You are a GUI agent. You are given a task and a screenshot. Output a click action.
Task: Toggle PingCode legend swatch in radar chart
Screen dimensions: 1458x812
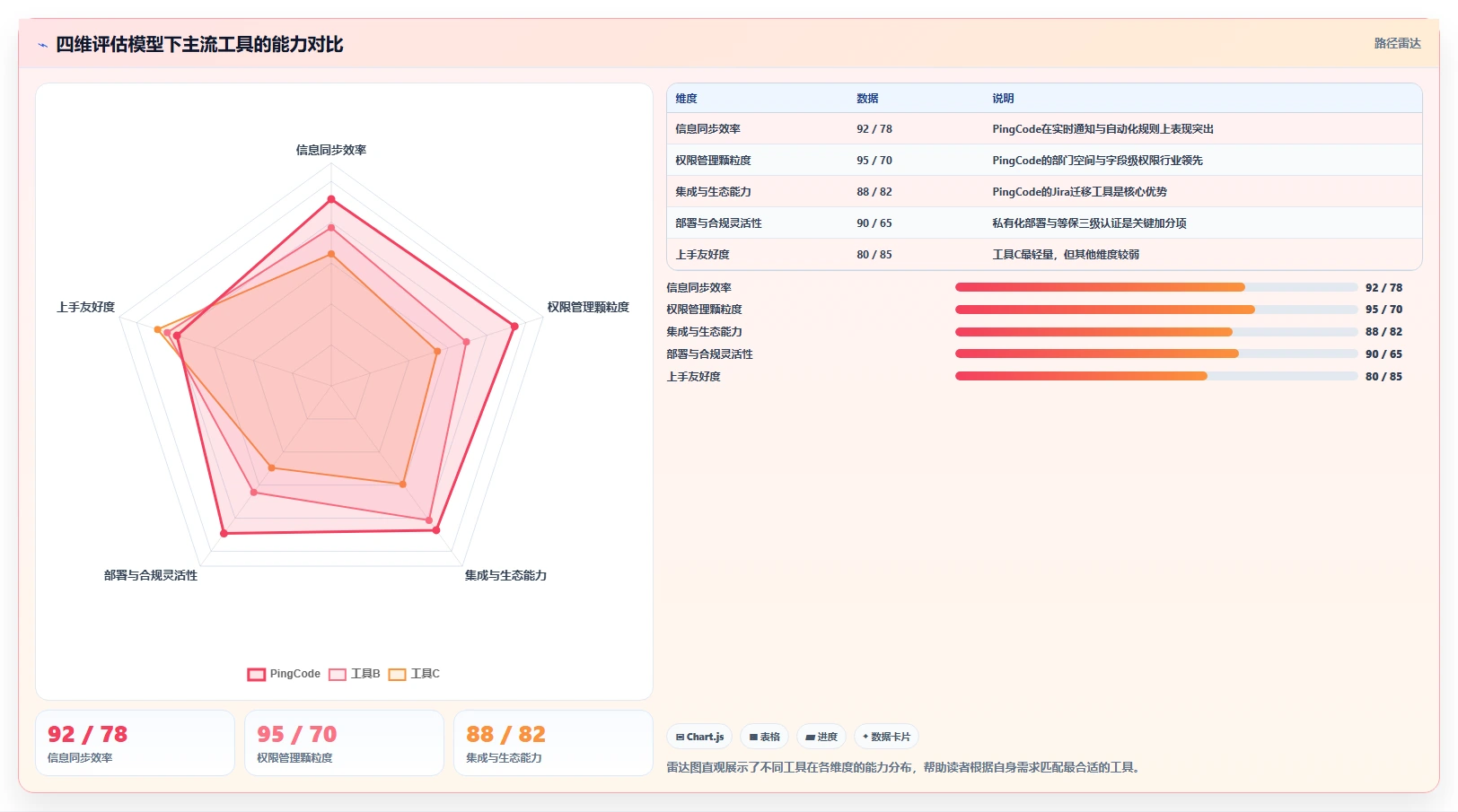pyautogui.click(x=257, y=675)
